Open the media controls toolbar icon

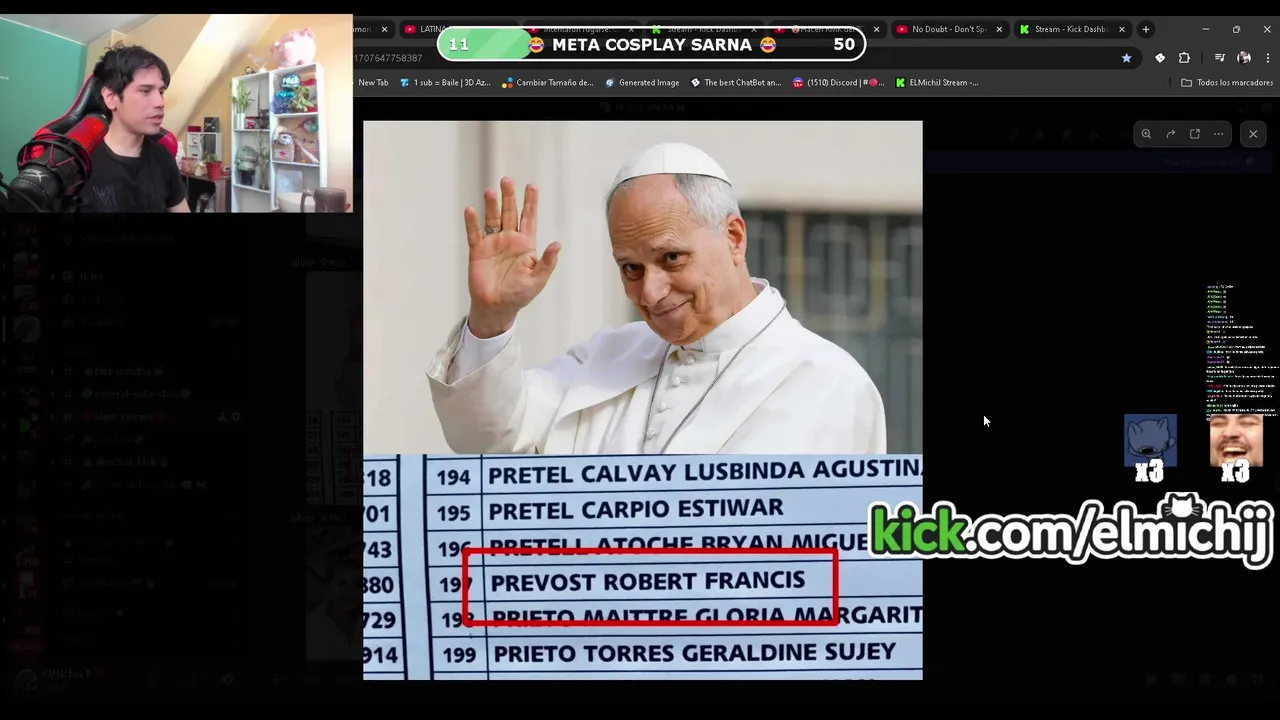click(1219, 58)
